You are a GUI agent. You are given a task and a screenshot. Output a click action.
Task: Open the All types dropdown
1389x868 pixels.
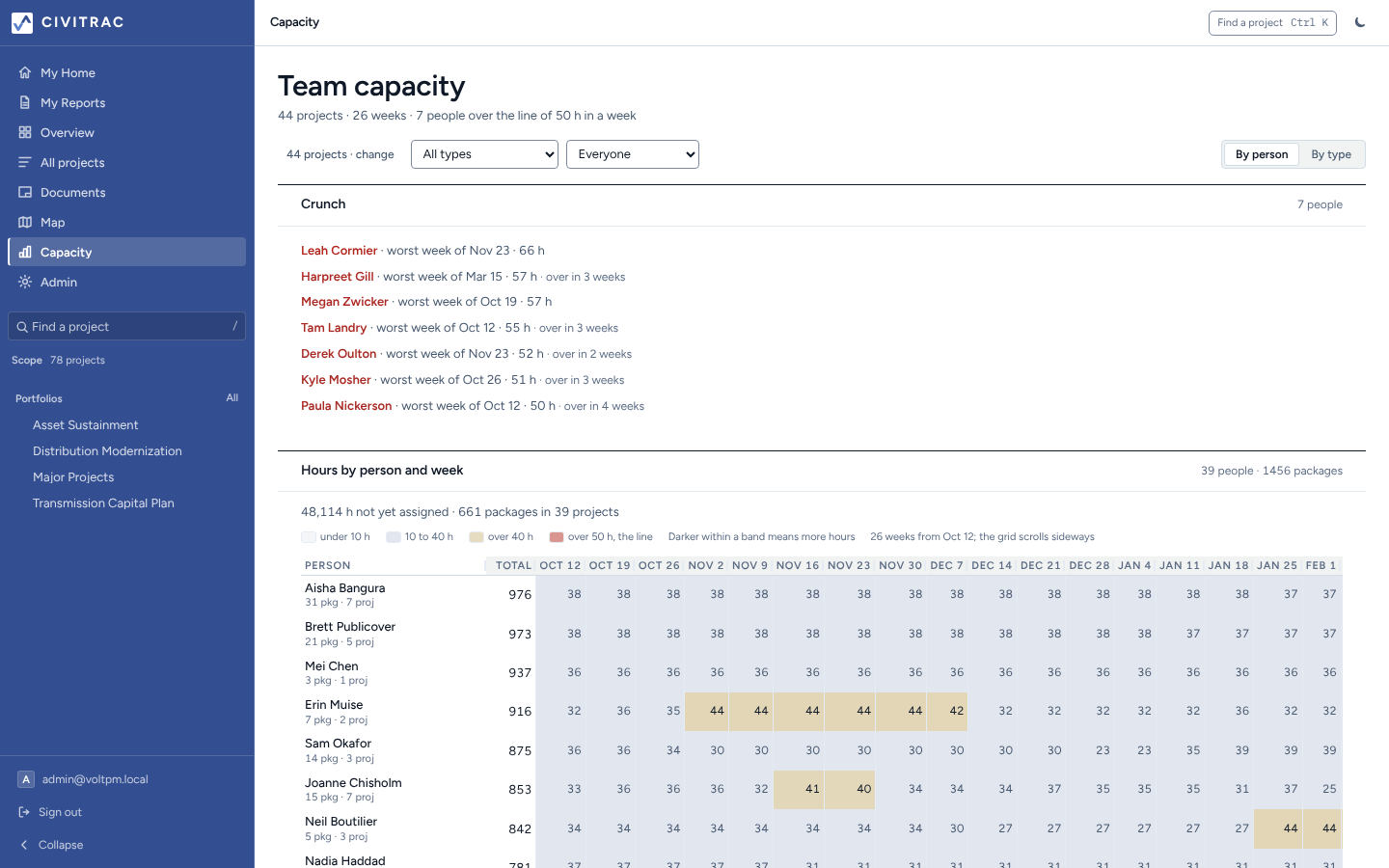click(484, 154)
